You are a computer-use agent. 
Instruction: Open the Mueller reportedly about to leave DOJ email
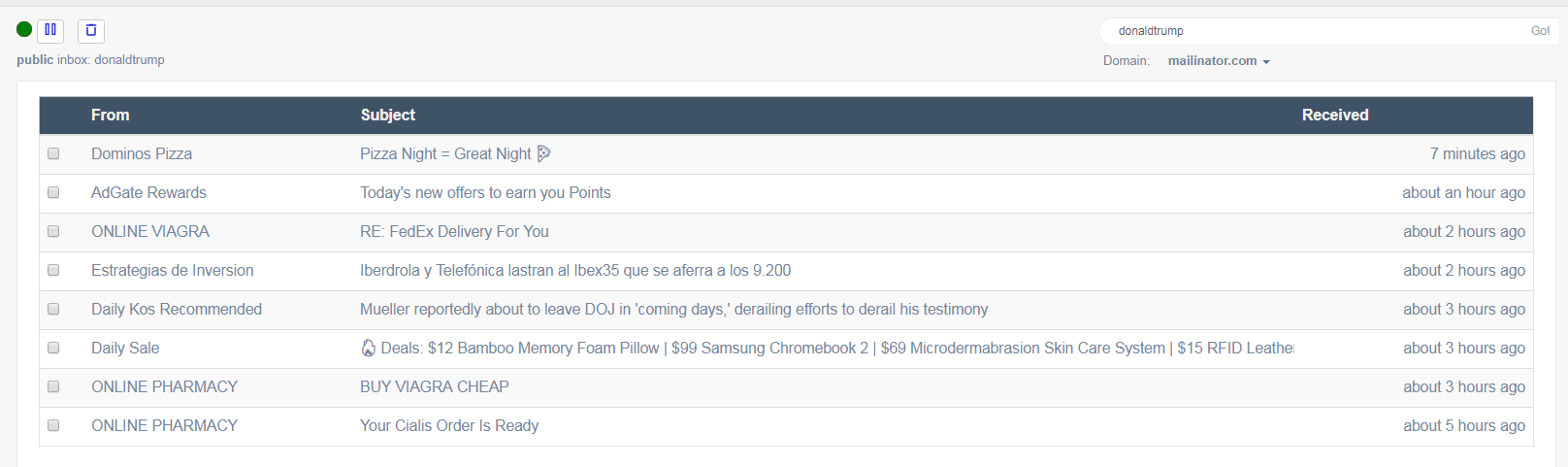(673, 309)
